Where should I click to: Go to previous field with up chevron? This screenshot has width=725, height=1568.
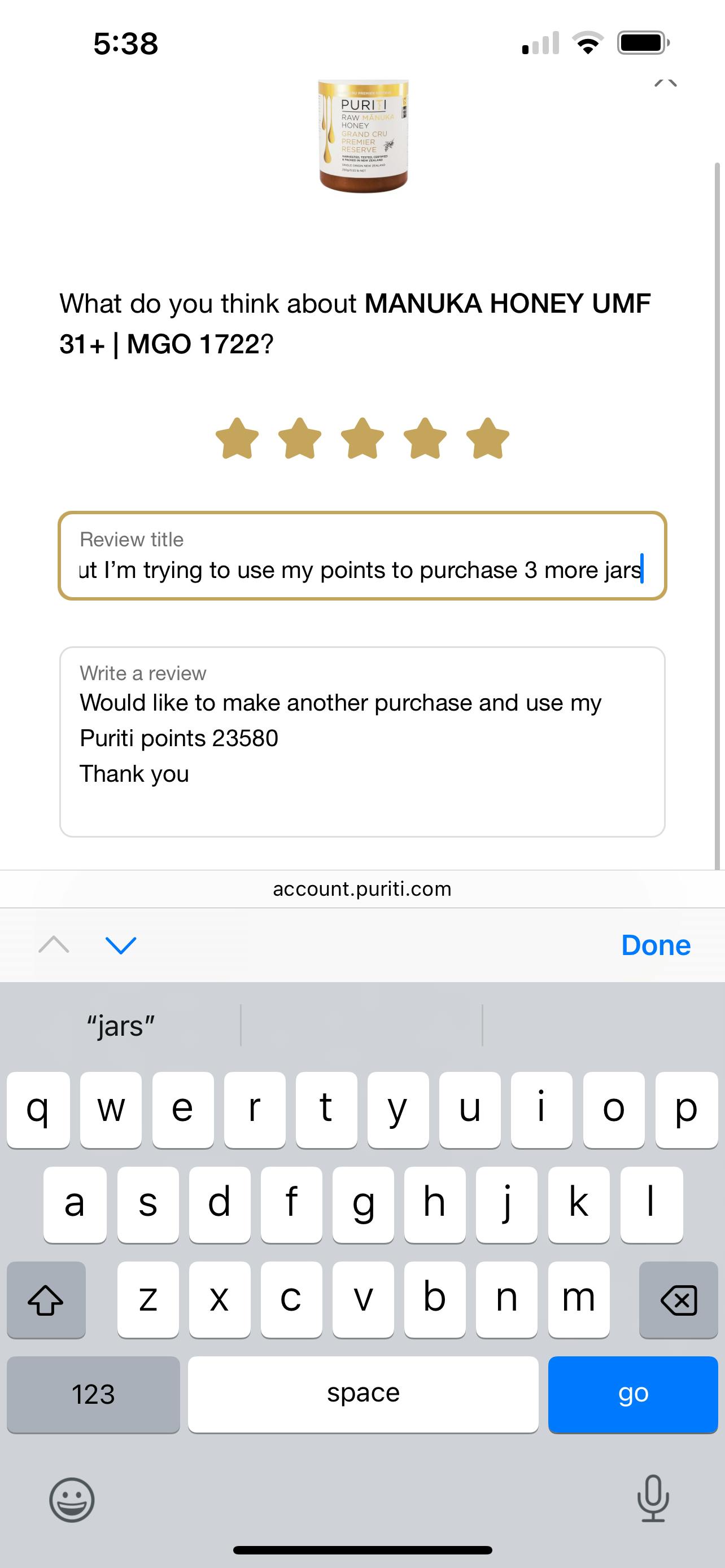pos(54,945)
